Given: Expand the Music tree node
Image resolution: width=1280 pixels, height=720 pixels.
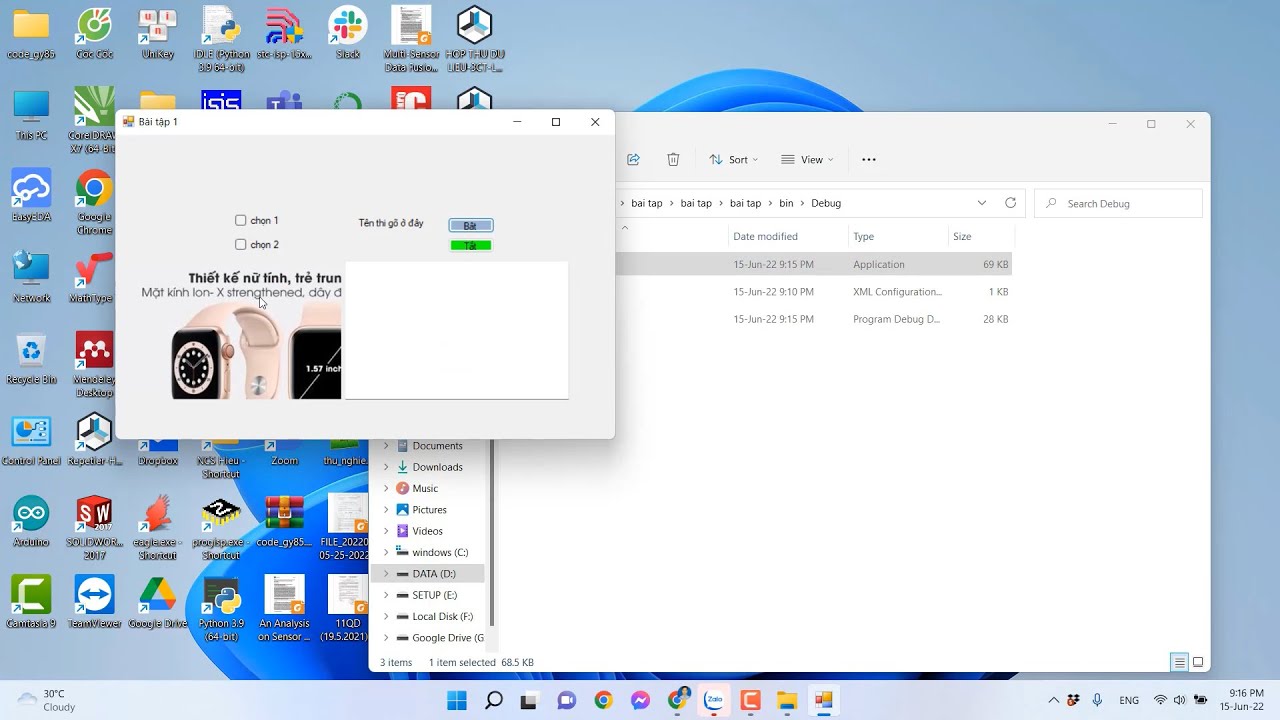Looking at the screenshot, I should coord(386,488).
